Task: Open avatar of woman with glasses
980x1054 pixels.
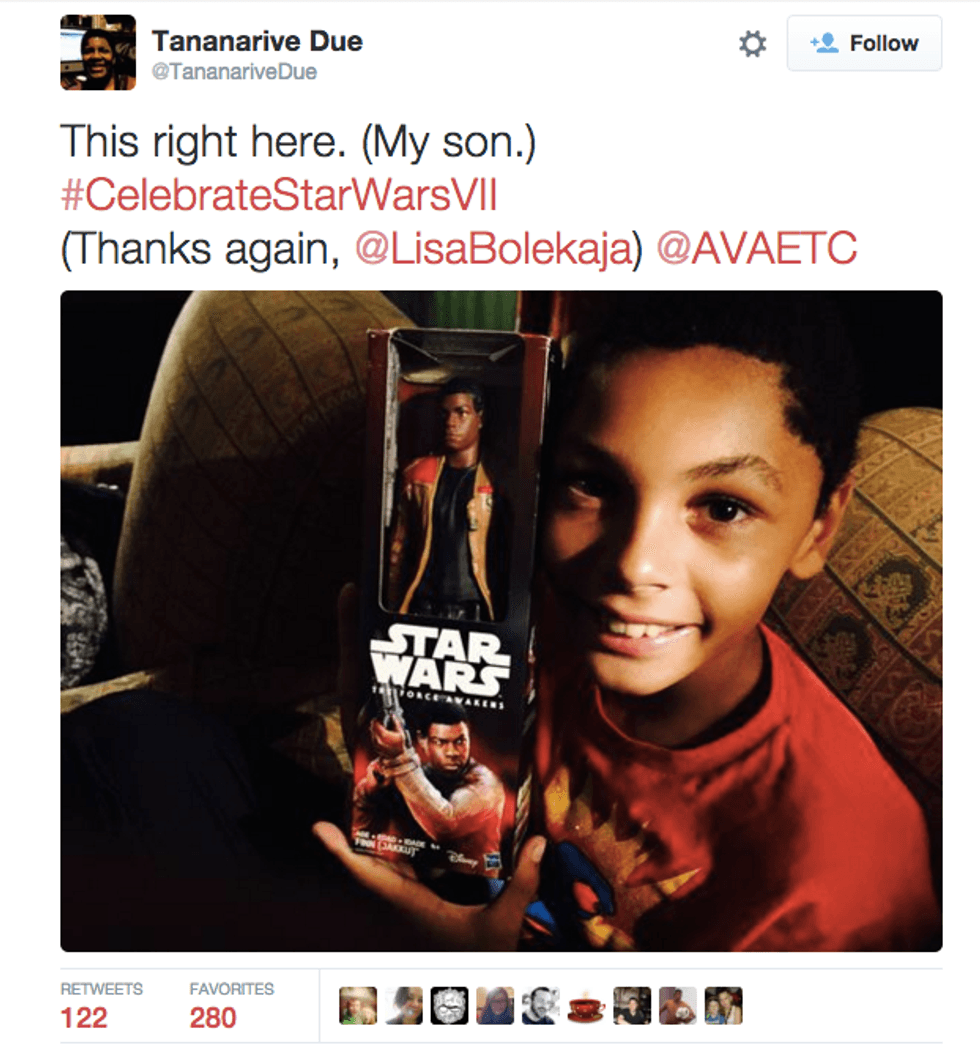Action: (x=495, y=1006)
